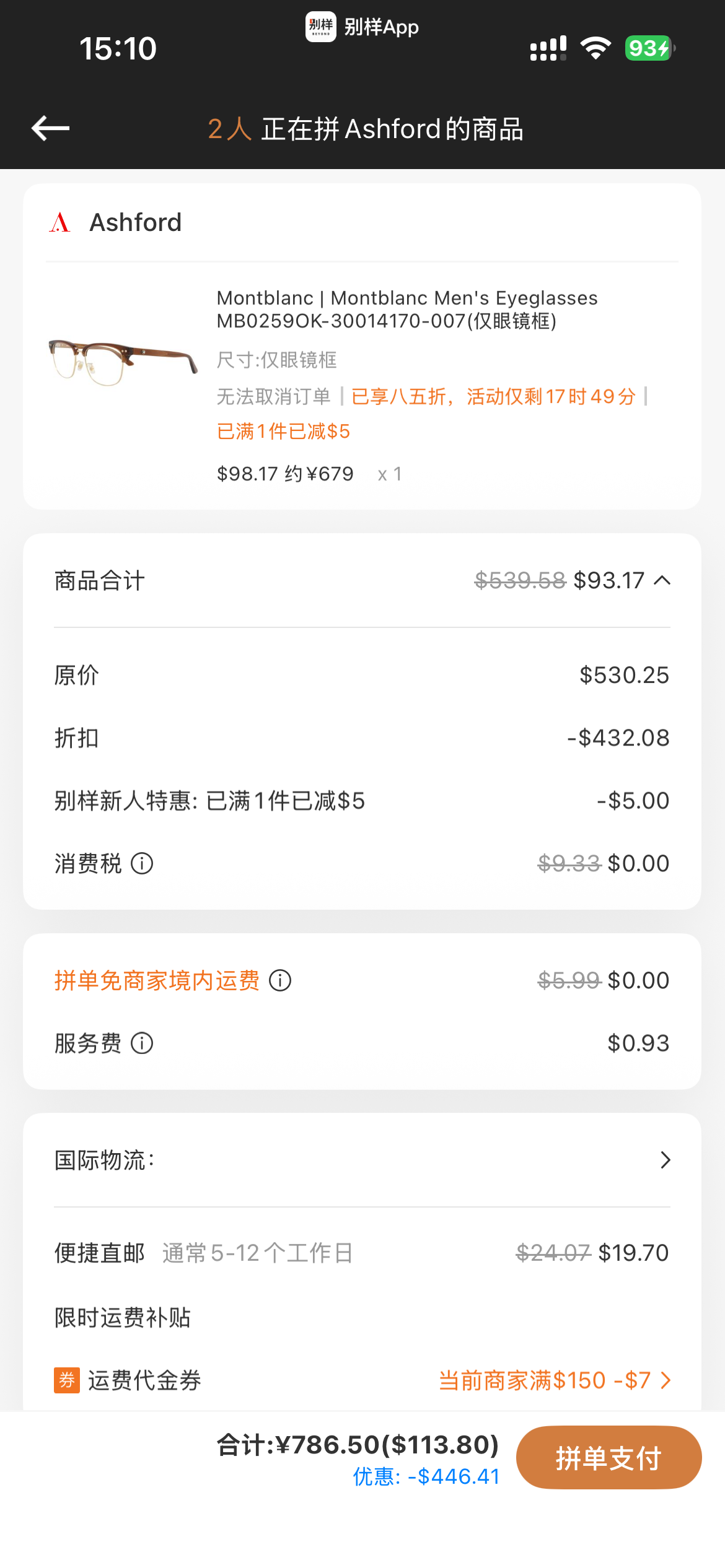Tap info icon beside 拼单免商家境内运费

coord(280,980)
